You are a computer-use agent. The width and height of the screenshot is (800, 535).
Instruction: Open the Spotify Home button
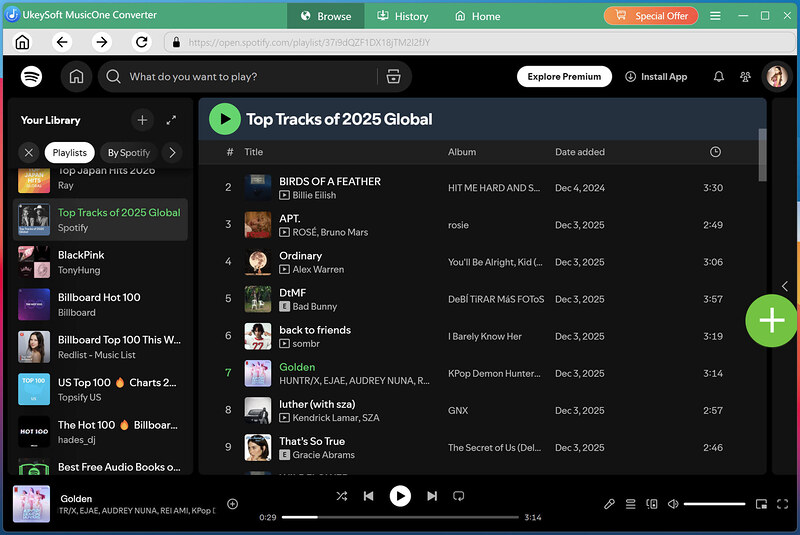77,77
